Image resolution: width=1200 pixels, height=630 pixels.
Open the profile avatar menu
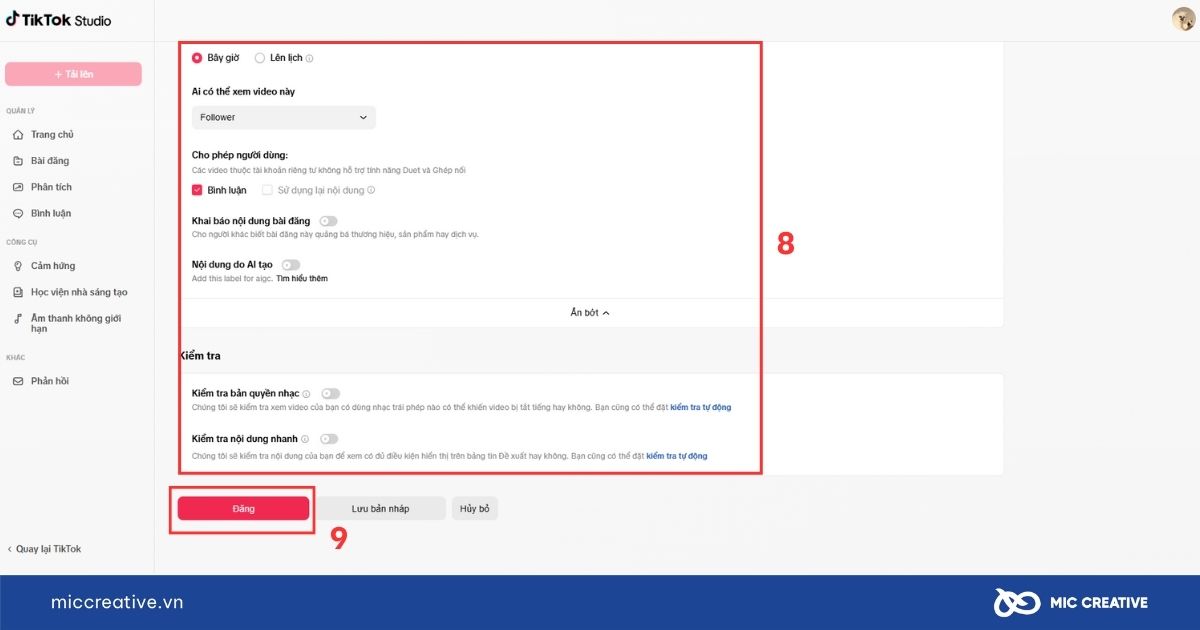tap(1182, 19)
